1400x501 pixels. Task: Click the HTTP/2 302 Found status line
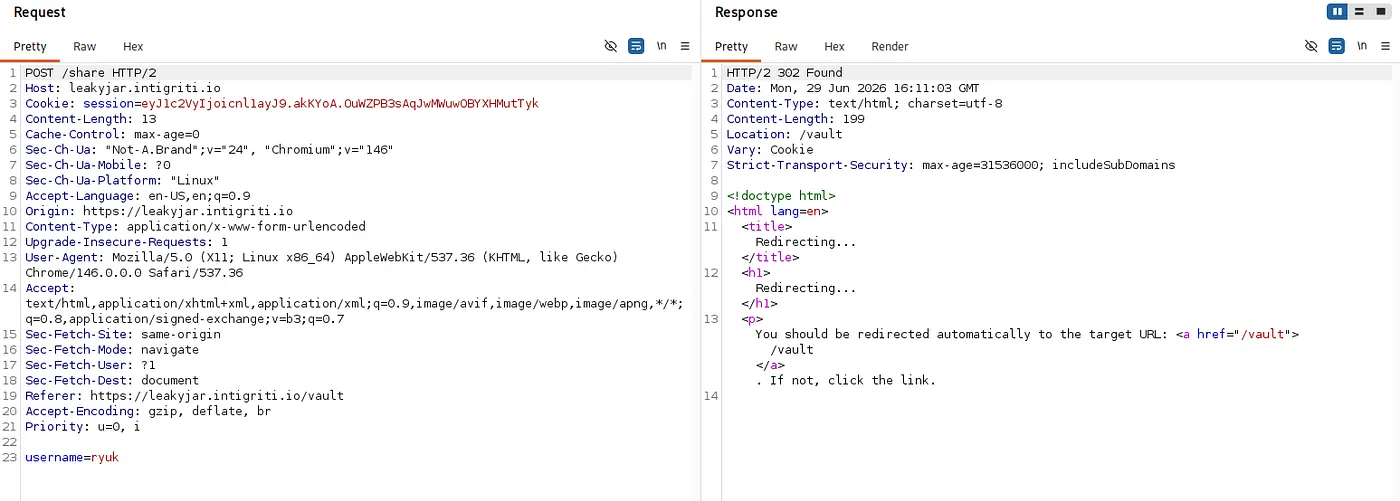[x=784, y=73]
